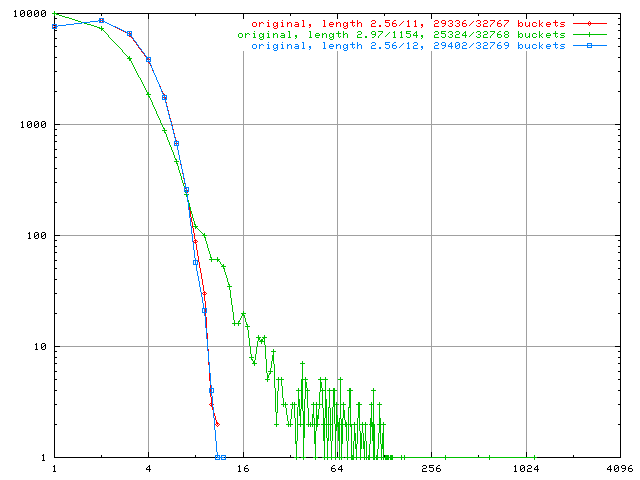Image resolution: width=640 pixels, height=480 pixels.
Task: Click the blue legend entry with 29402/32769 buckets
Action: [x=408, y=46]
